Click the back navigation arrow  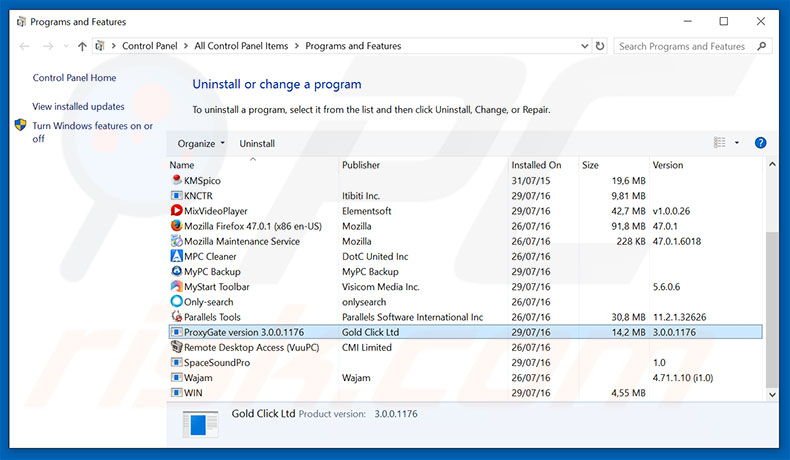coord(24,46)
